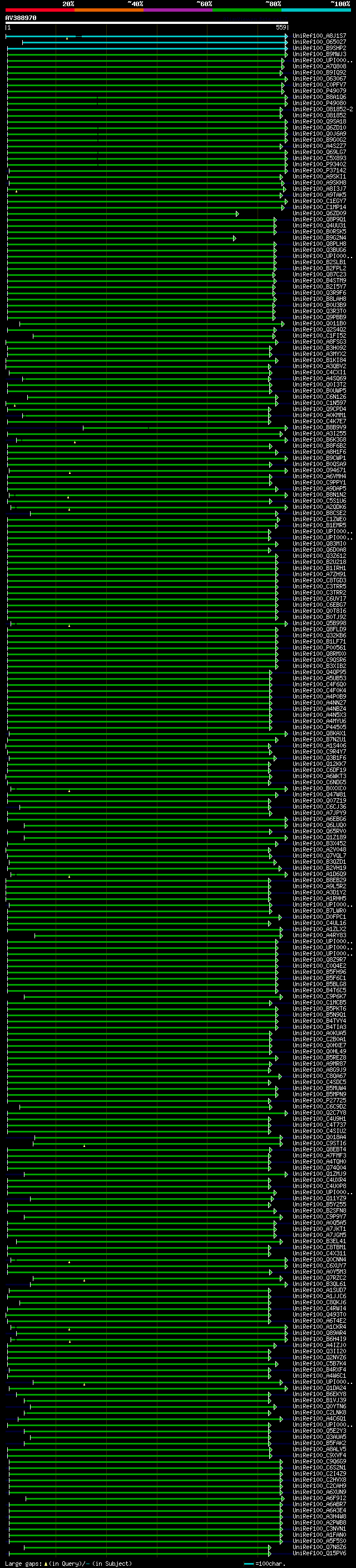Click label UniRef100_Q9PBB9
The image size is (356, 1568).
[319, 318]
